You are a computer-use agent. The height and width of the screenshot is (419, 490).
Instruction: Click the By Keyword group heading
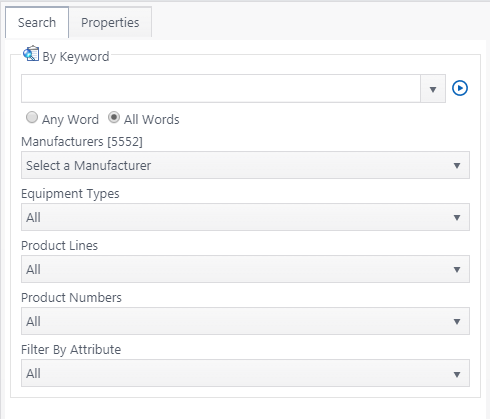coord(76,57)
